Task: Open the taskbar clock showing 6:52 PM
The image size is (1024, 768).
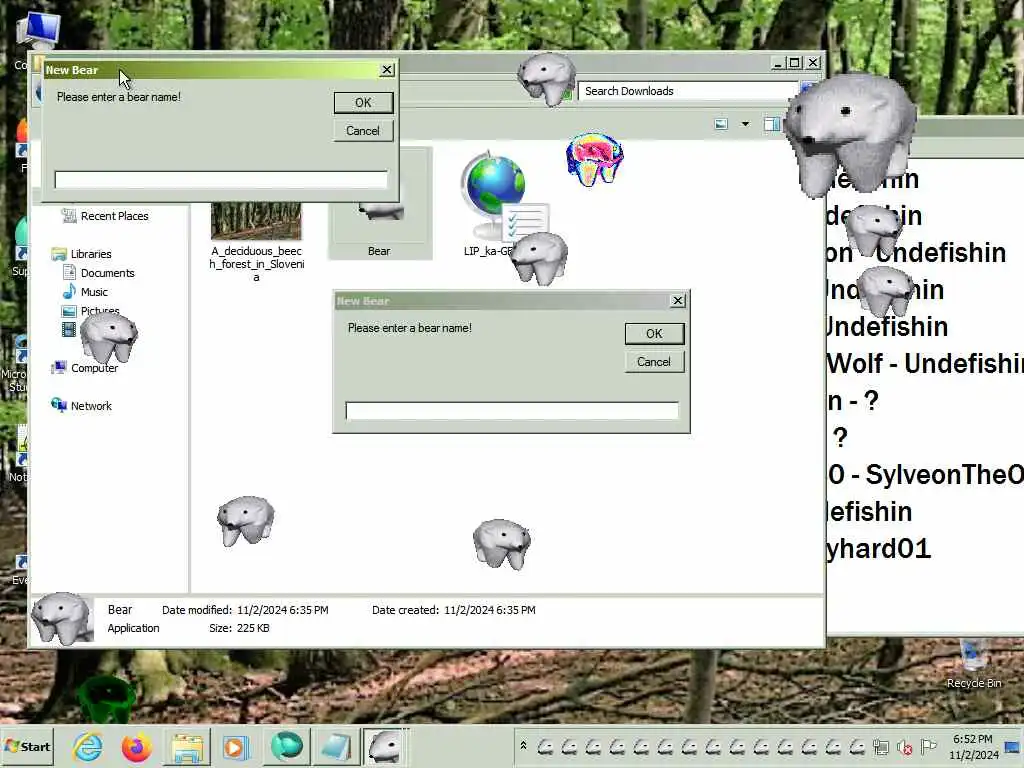Action: (x=973, y=746)
